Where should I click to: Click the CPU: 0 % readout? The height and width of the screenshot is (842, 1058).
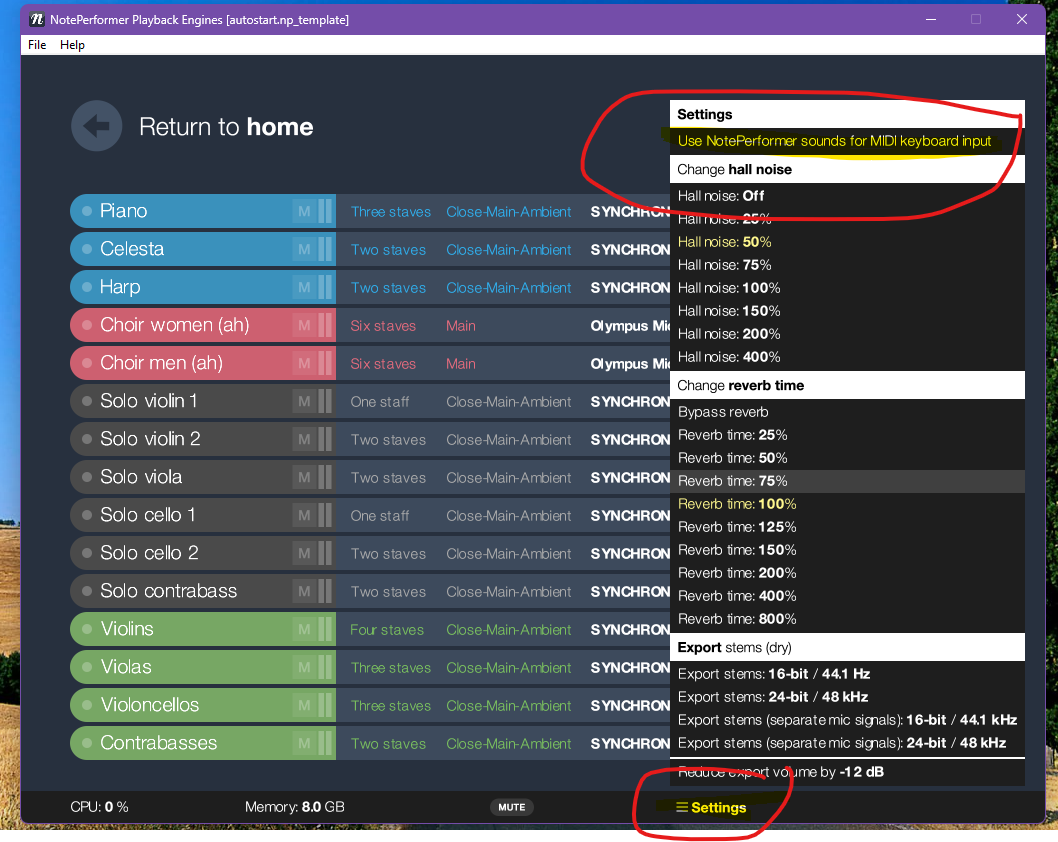coord(99,807)
